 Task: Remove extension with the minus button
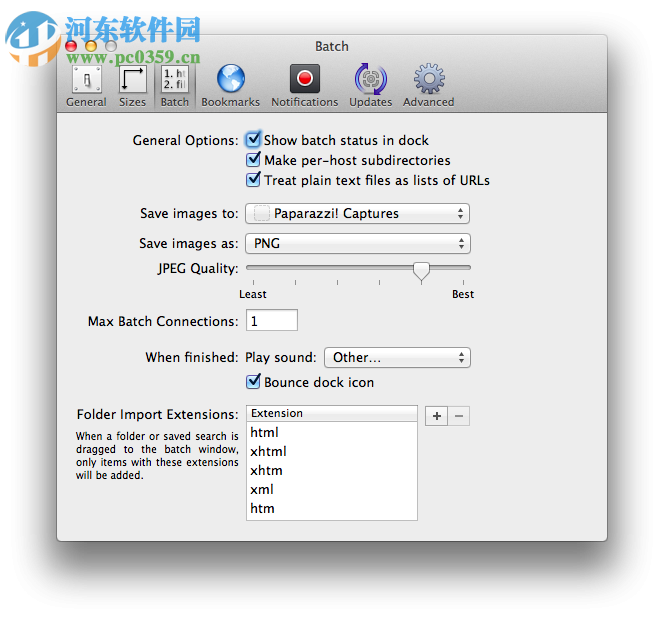[x=459, y=416]
